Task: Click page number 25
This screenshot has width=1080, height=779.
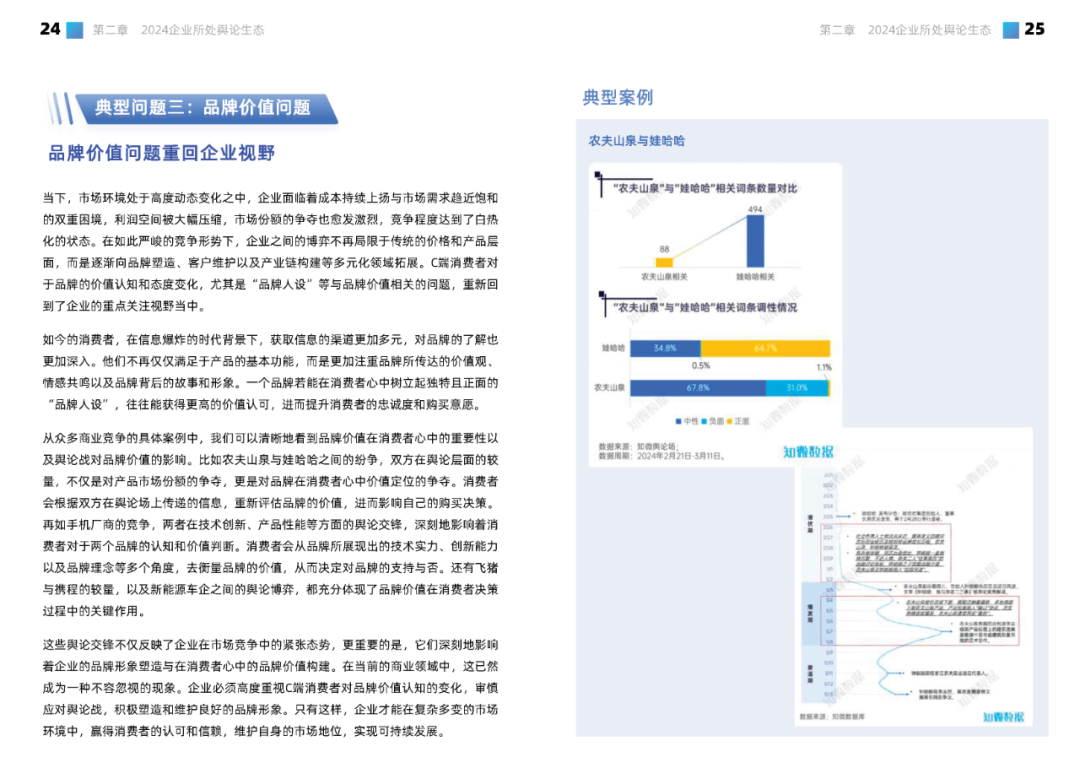Action: point(1035,29)
